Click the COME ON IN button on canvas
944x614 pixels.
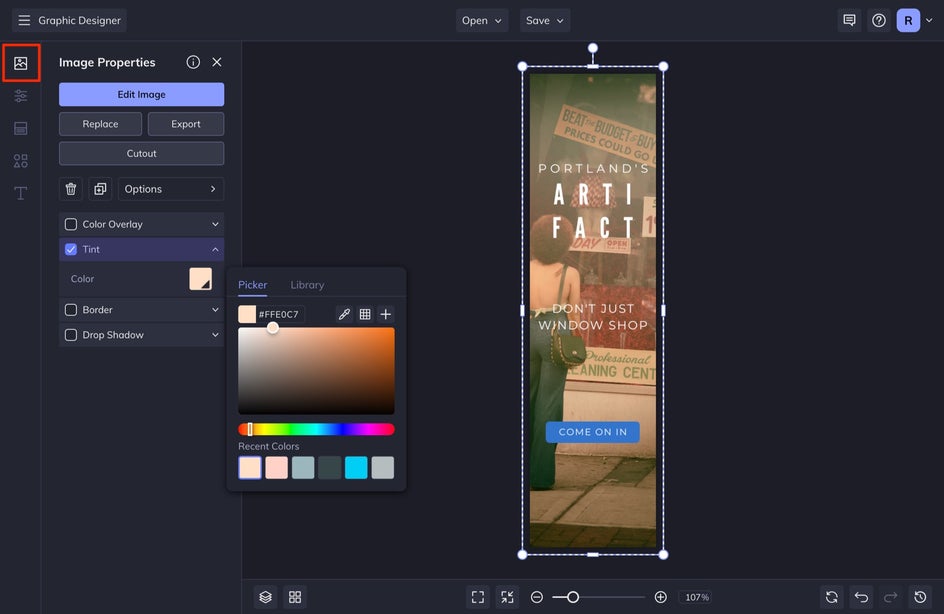coord(592,432)
